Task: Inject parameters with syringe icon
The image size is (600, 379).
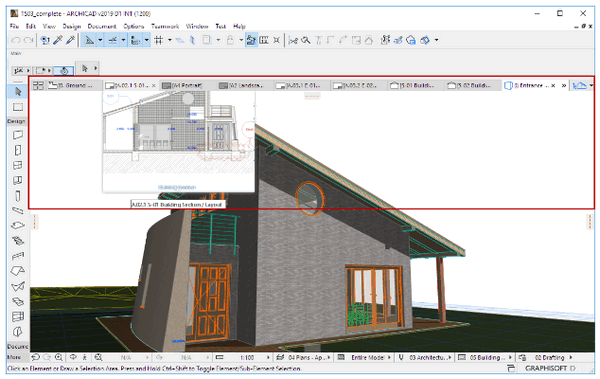Action: [x=70, y=40]
